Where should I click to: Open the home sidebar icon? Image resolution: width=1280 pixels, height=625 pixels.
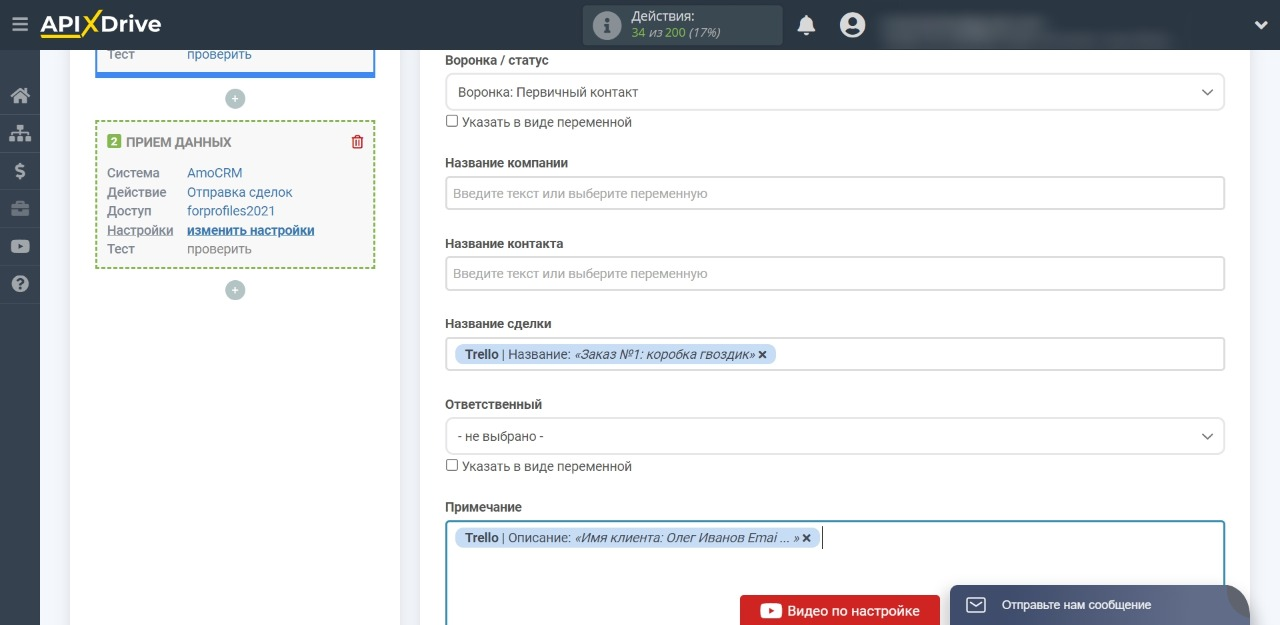[20, 96]
